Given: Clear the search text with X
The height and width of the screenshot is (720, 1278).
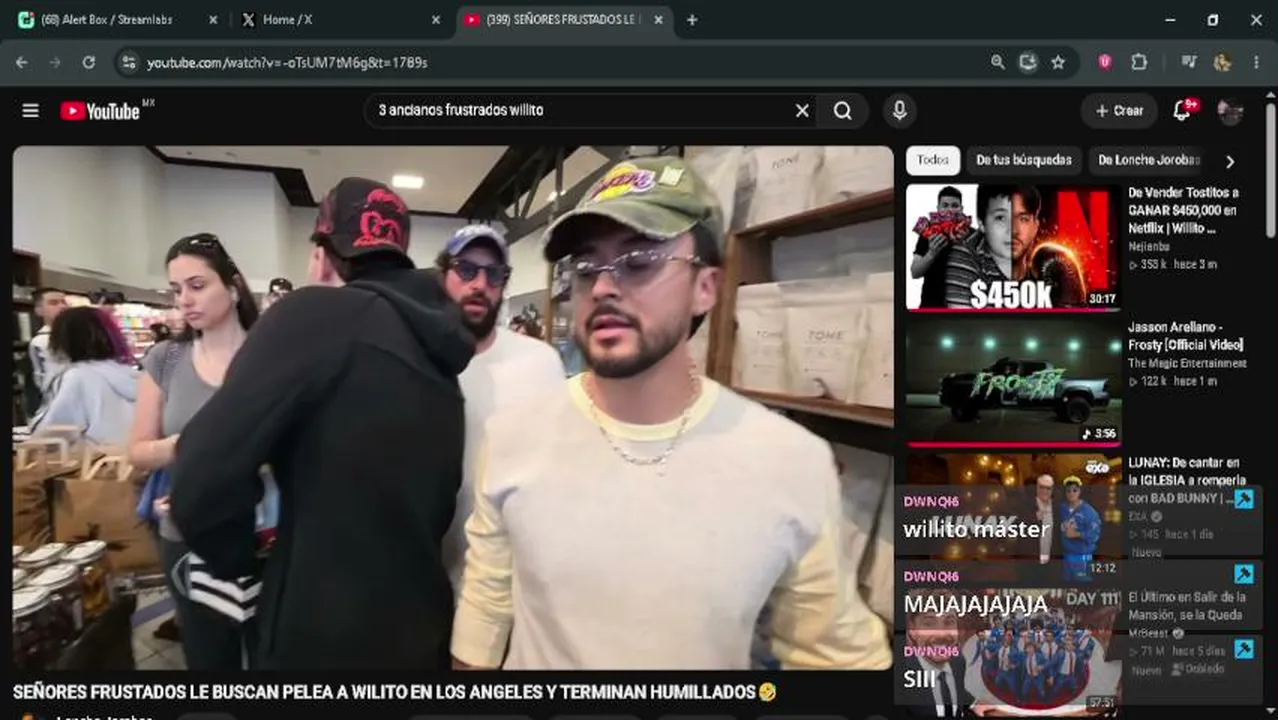Looking at the screenshot, I should [x=802, y=111].
